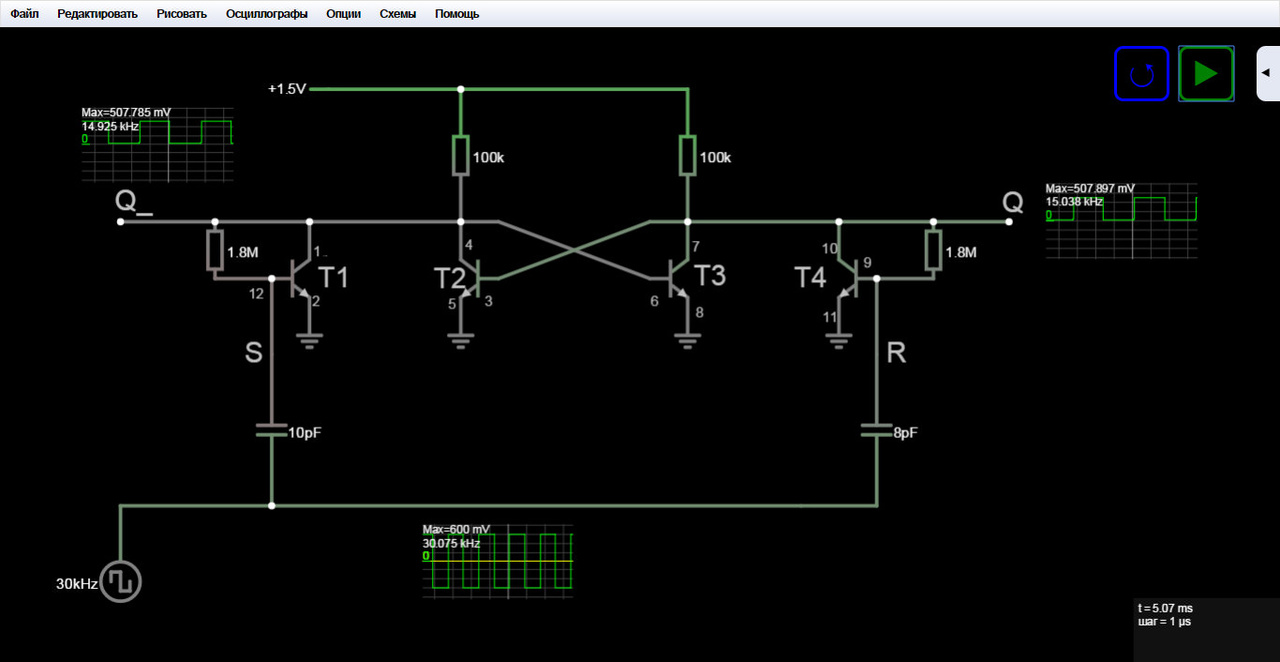Click the 8pF capacitor
The height and width of the screenshot is (662, 1280).
coord(877,432)
